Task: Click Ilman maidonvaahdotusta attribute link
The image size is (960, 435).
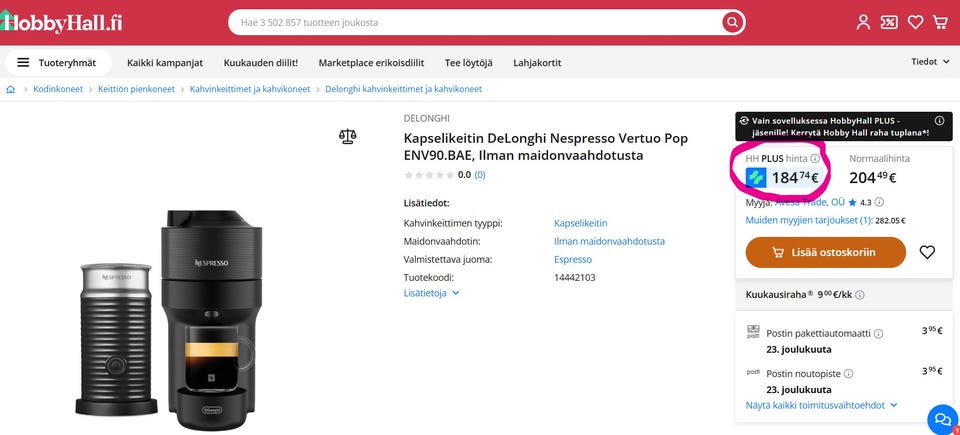Action: pos(609,241)
